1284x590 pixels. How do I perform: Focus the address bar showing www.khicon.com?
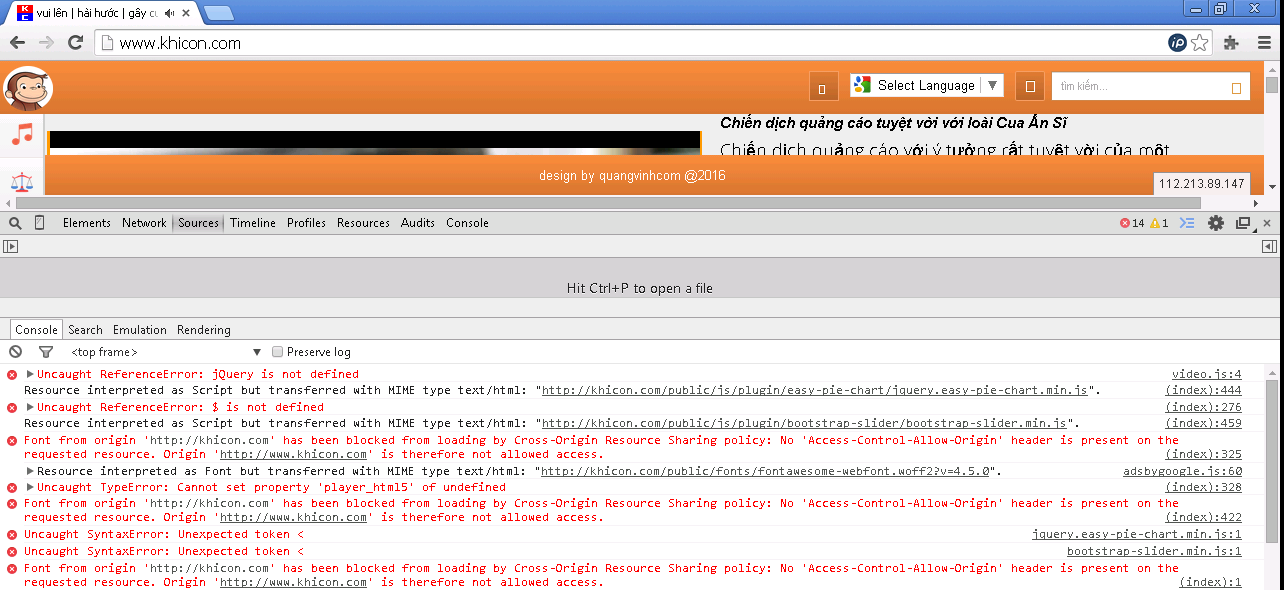(x=630, y=43)
